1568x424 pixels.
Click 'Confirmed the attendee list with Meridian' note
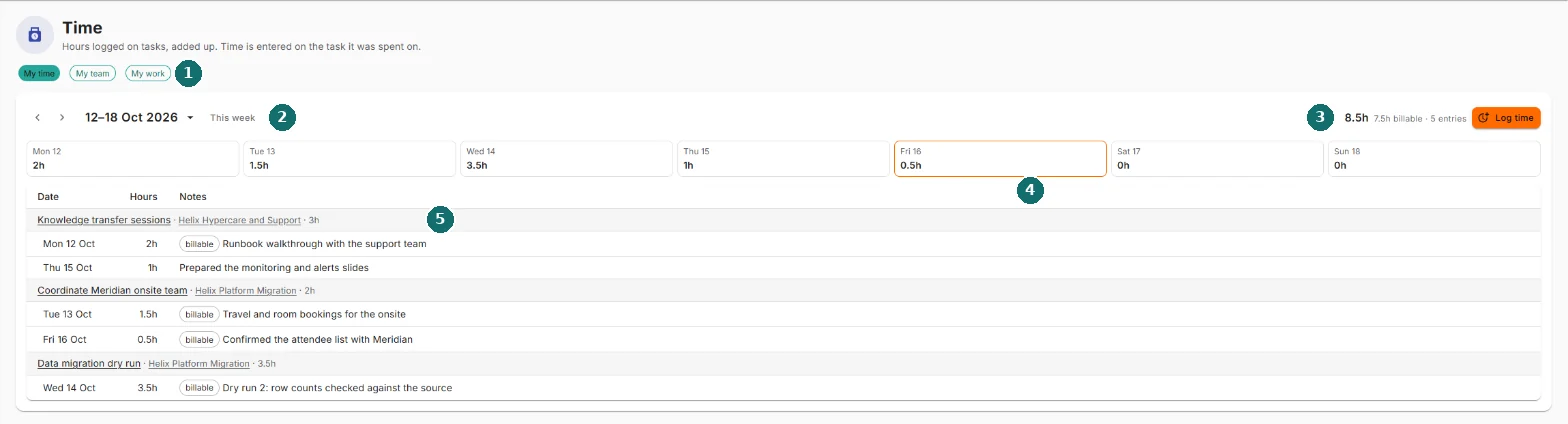click(x=318, y=339)
